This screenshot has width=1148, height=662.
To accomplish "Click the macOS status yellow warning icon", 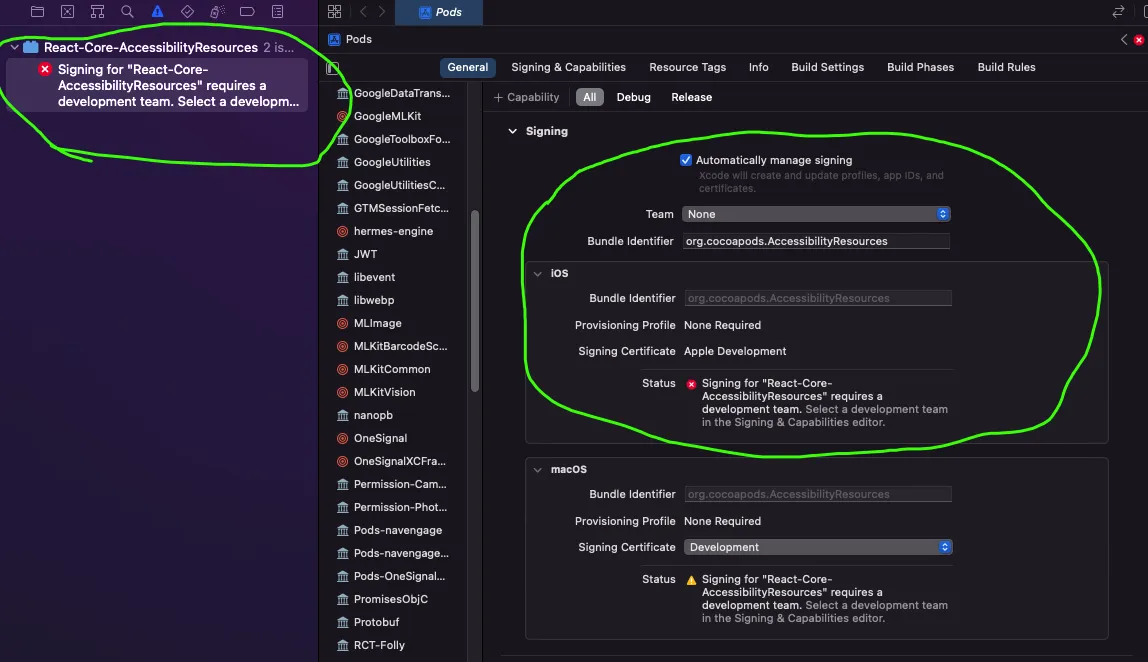I will (691, 580).
